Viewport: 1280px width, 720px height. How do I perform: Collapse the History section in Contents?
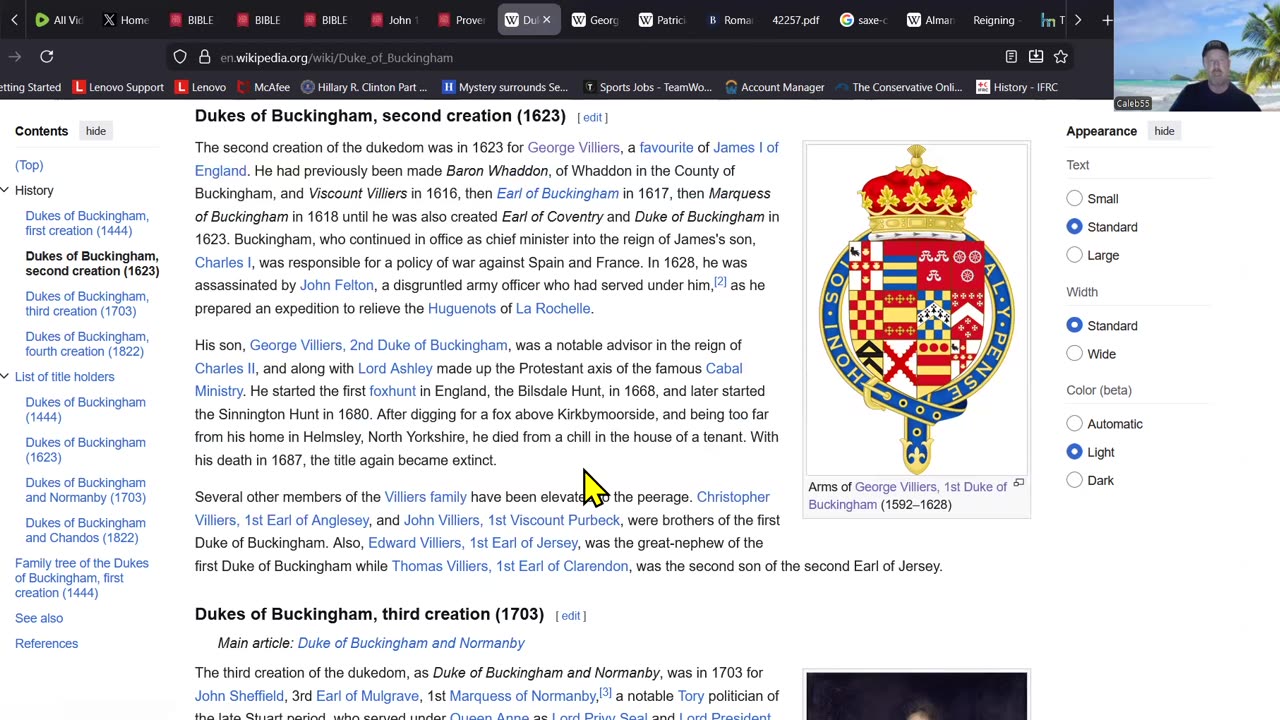(x=5, y=190)
